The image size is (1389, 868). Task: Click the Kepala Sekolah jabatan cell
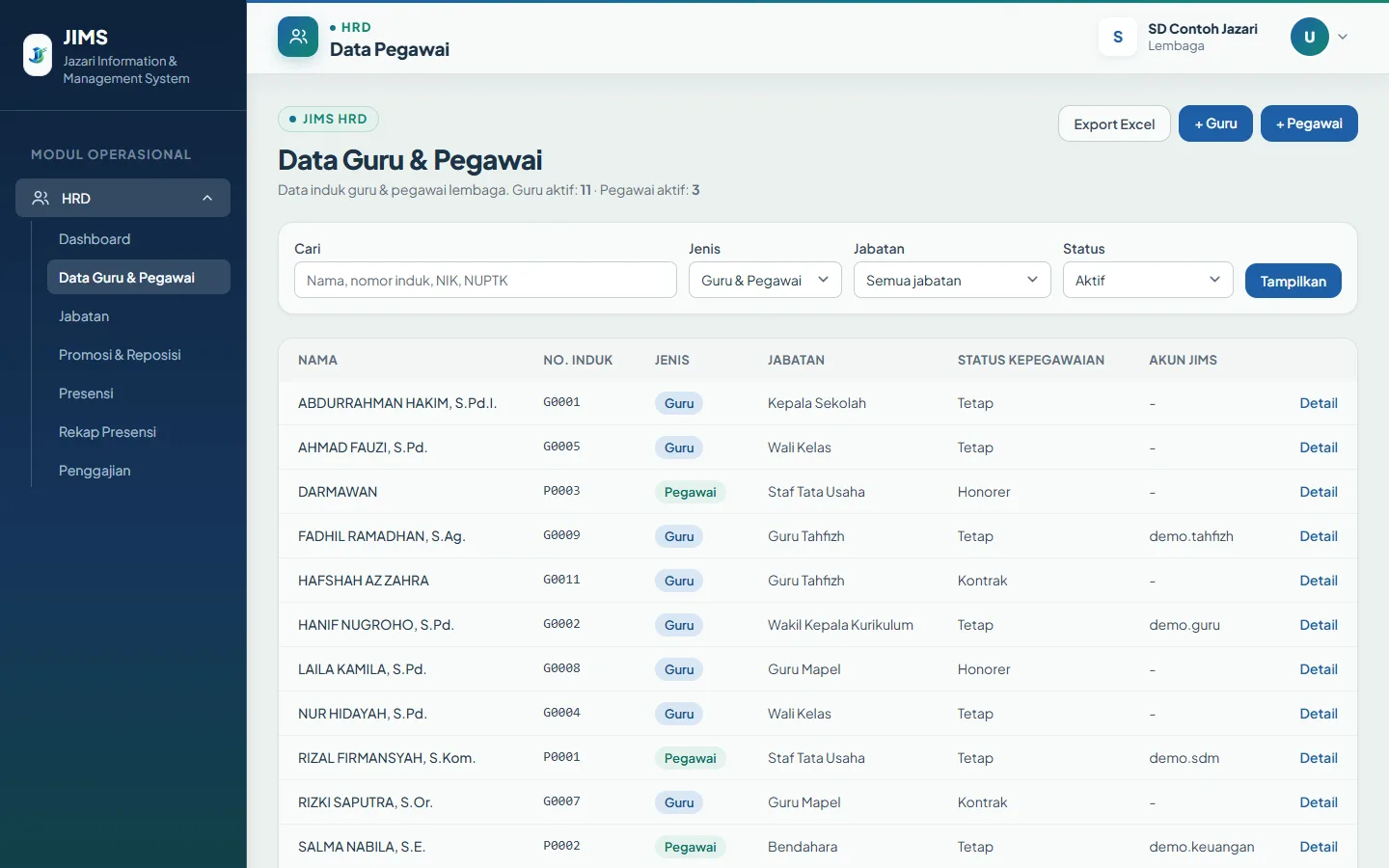click(816, 403)
